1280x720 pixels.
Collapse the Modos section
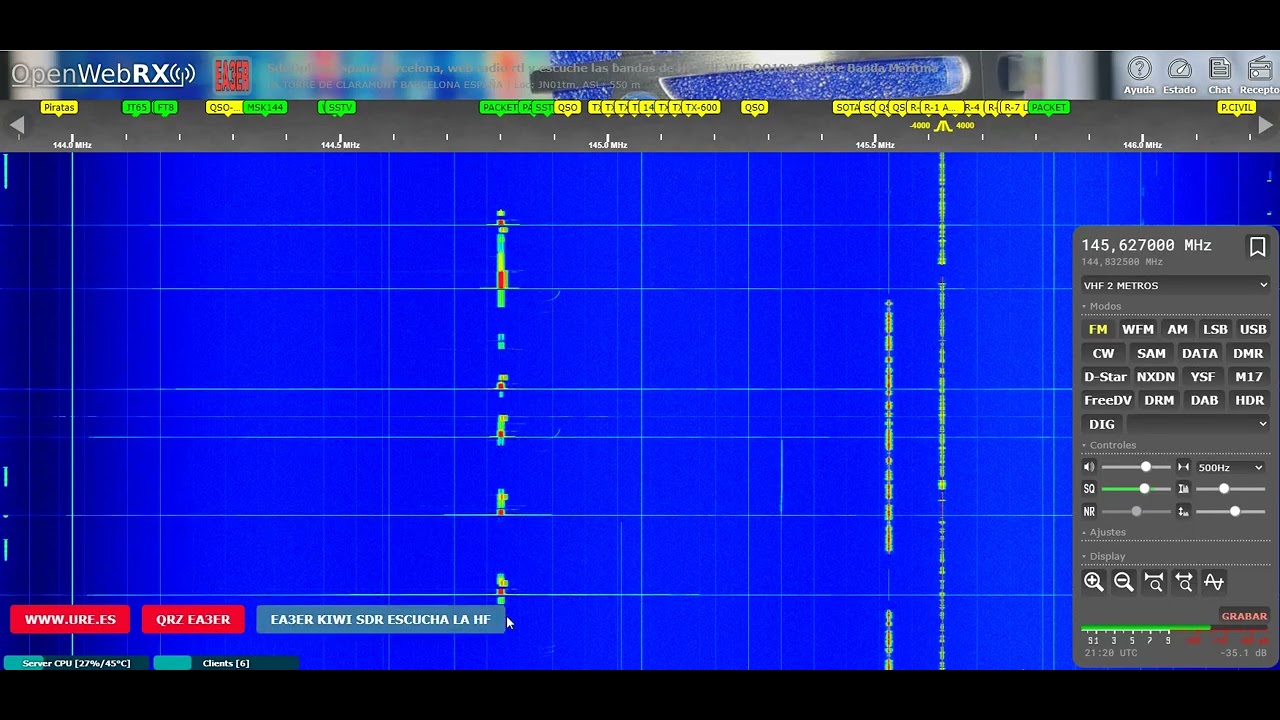click(x=1101, y=307)
